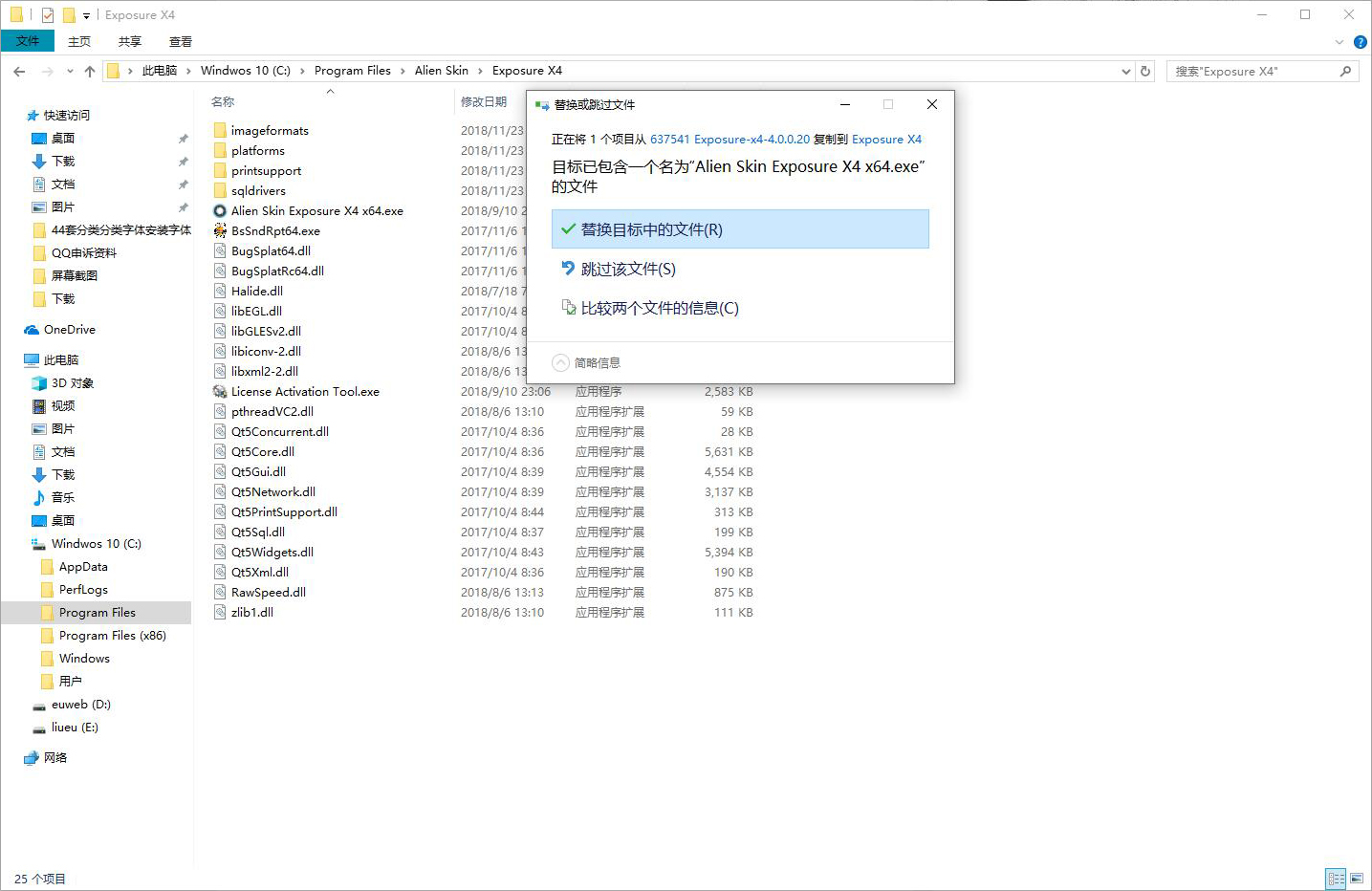Select the pthreadVC2.dll file
This screenshot has width=1372, height=891.
272,412
